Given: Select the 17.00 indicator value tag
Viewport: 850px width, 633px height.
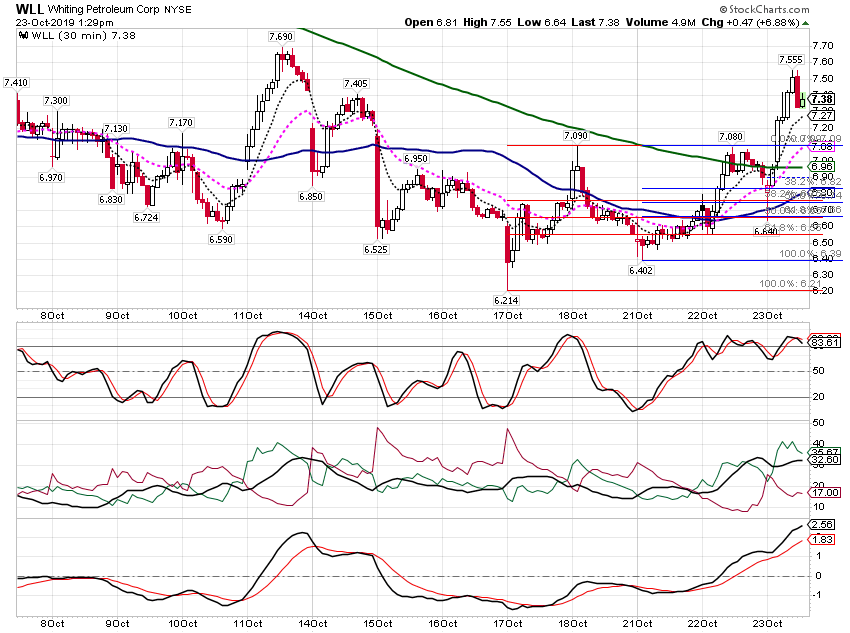Looking at the screenshot, I should tap(824, 493).
